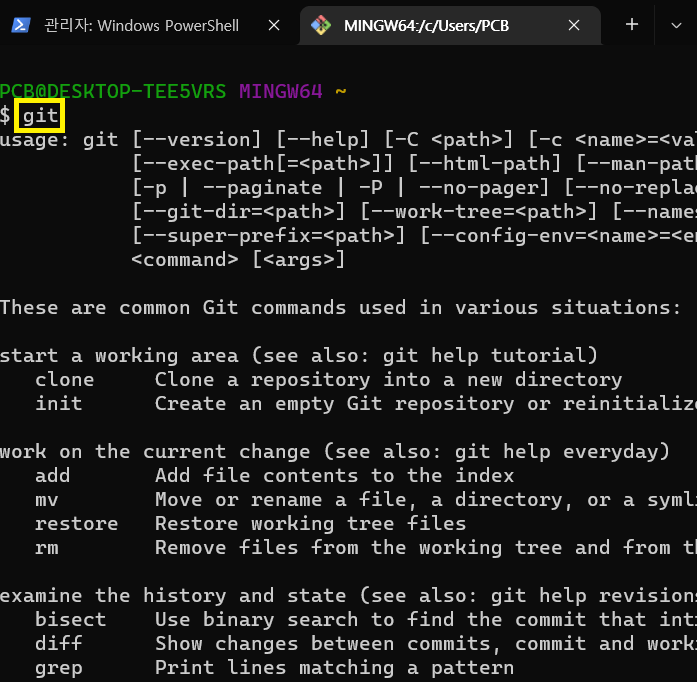This screenshot has width=697, height=682.
Task: Click the purple MINGW64 prompt text
Action: (x=280, y=92)
